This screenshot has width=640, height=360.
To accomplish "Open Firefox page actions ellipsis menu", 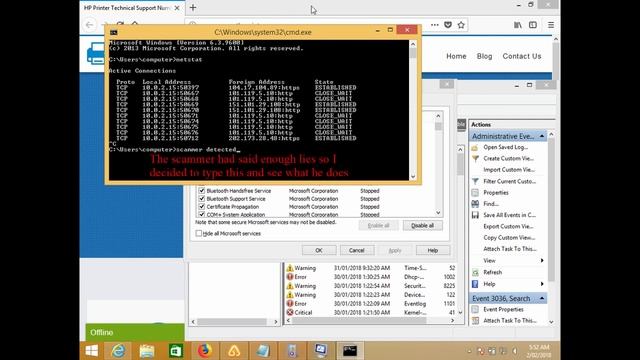I will coord(435,25).
